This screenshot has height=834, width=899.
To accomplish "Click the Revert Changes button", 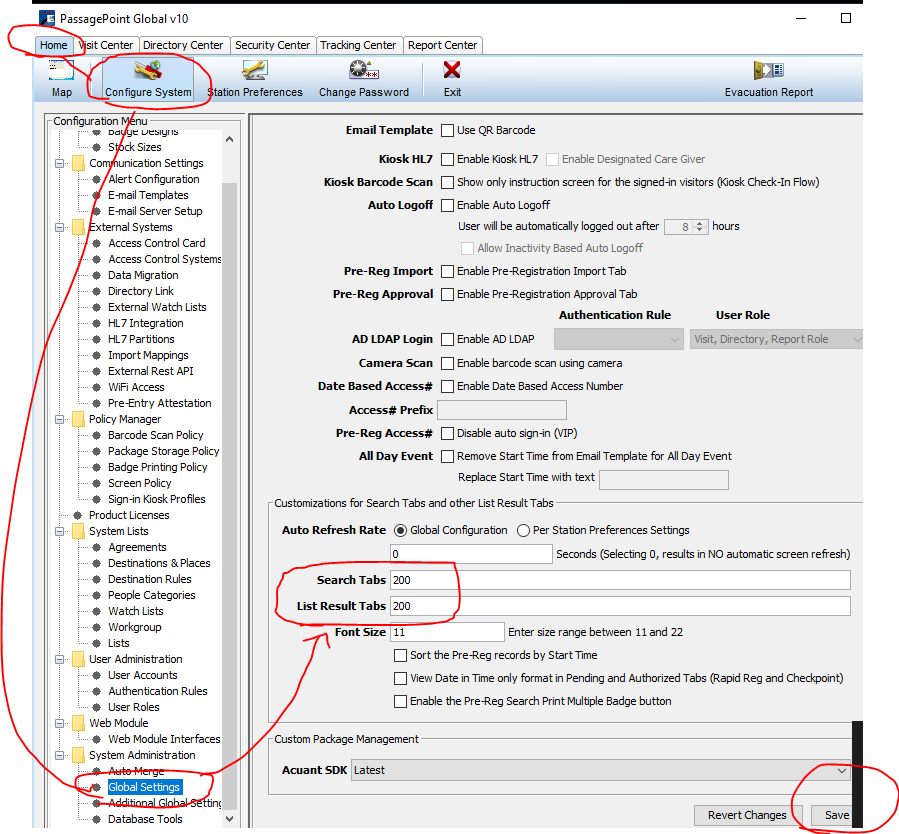I will click(746, 815).
